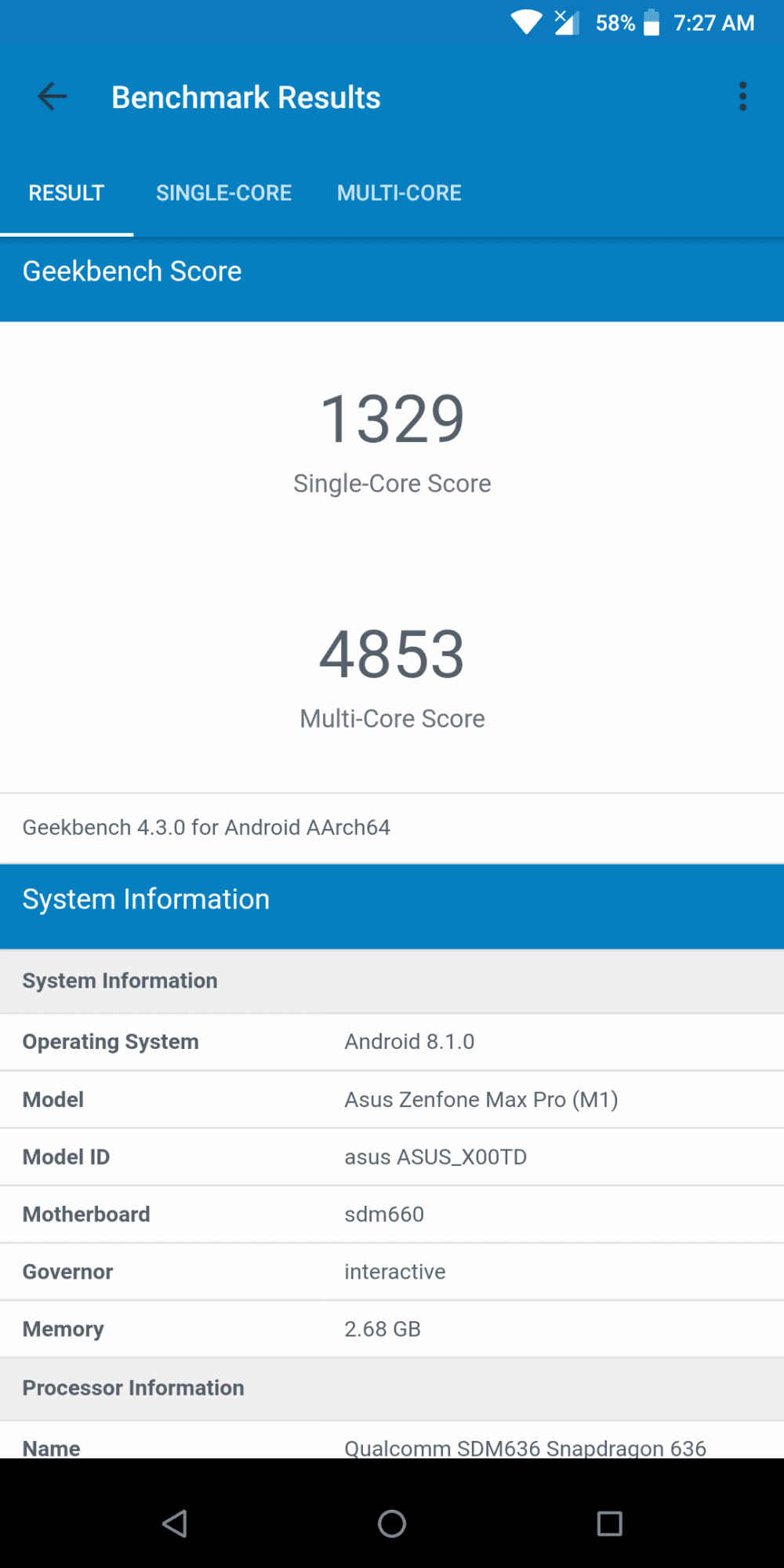
Task: Open the three-dot overflow menu
Action: click(x=742, y=96)
